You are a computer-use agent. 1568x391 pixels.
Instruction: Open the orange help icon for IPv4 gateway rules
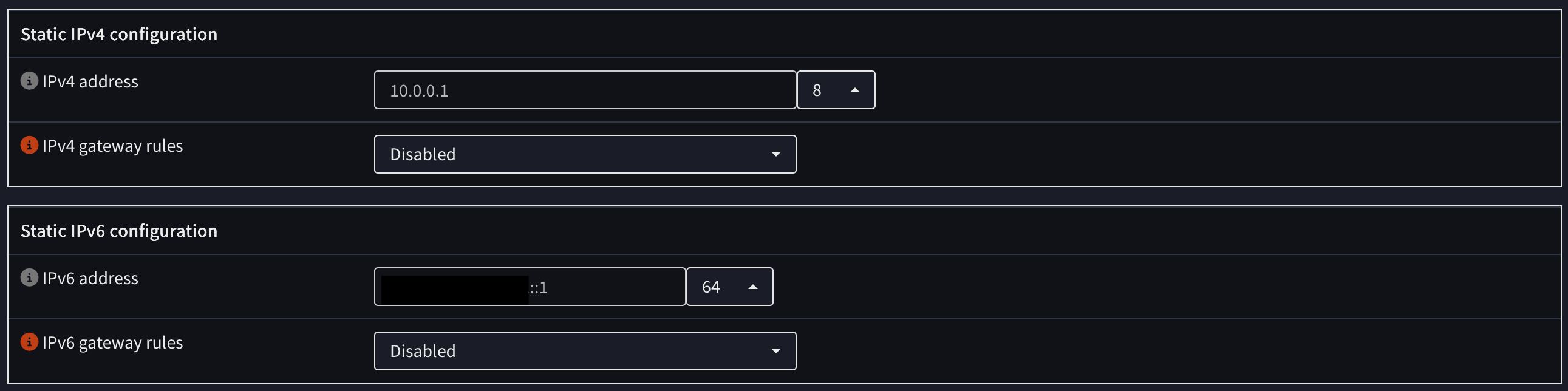pos(29,145)
